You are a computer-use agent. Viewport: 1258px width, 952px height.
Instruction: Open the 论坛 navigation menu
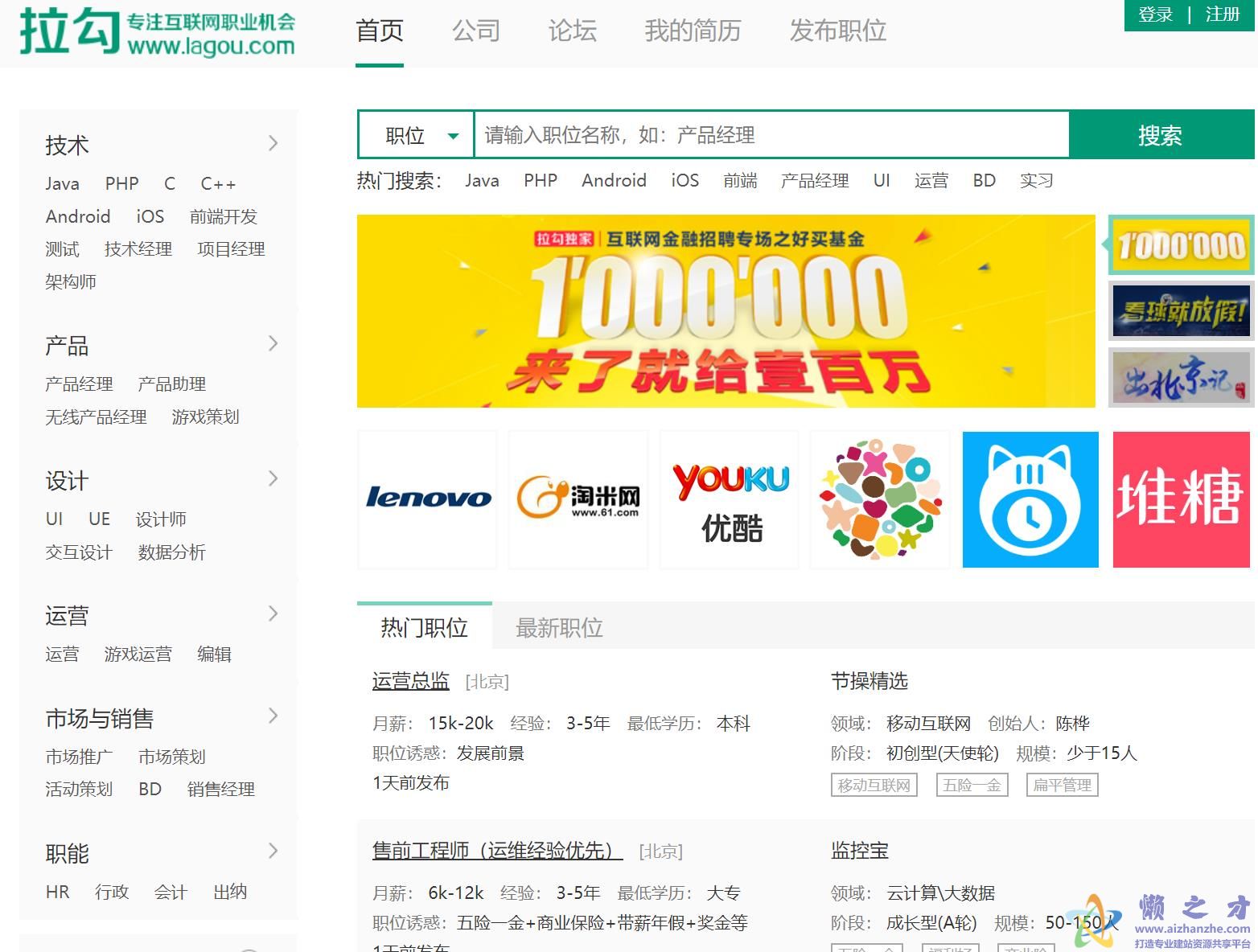tap(572, 31)
